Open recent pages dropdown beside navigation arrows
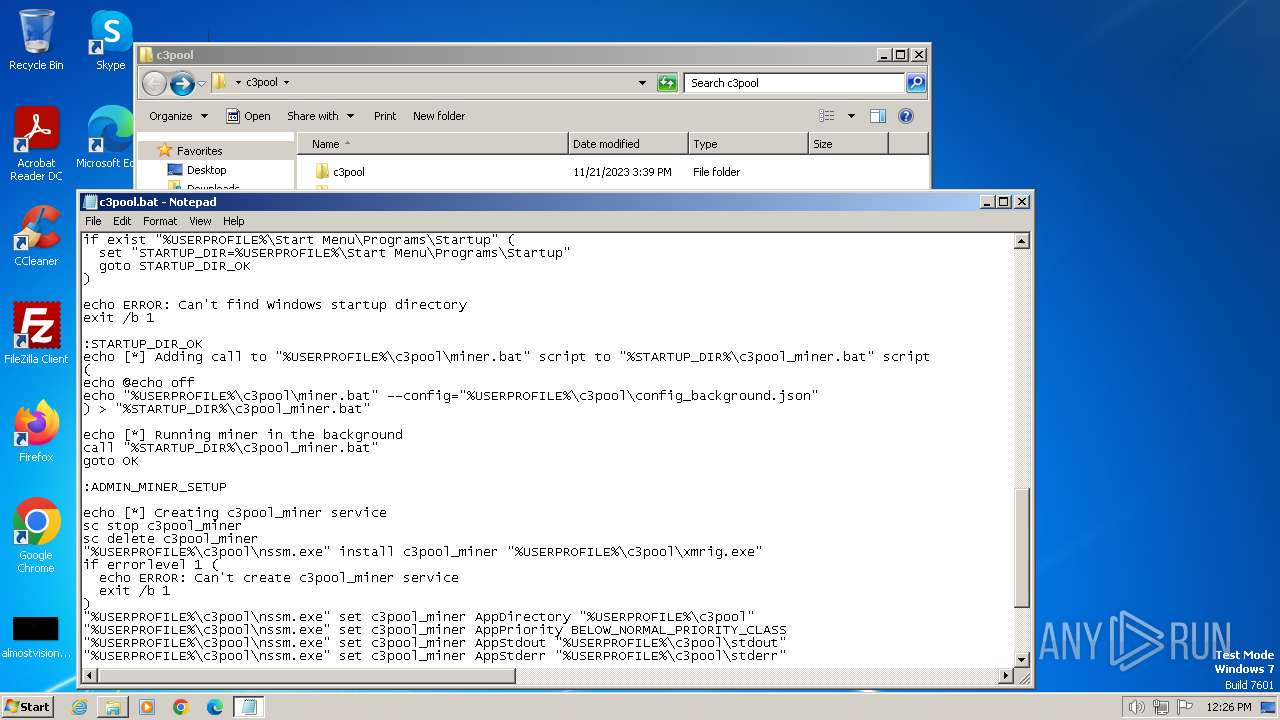 201,83
